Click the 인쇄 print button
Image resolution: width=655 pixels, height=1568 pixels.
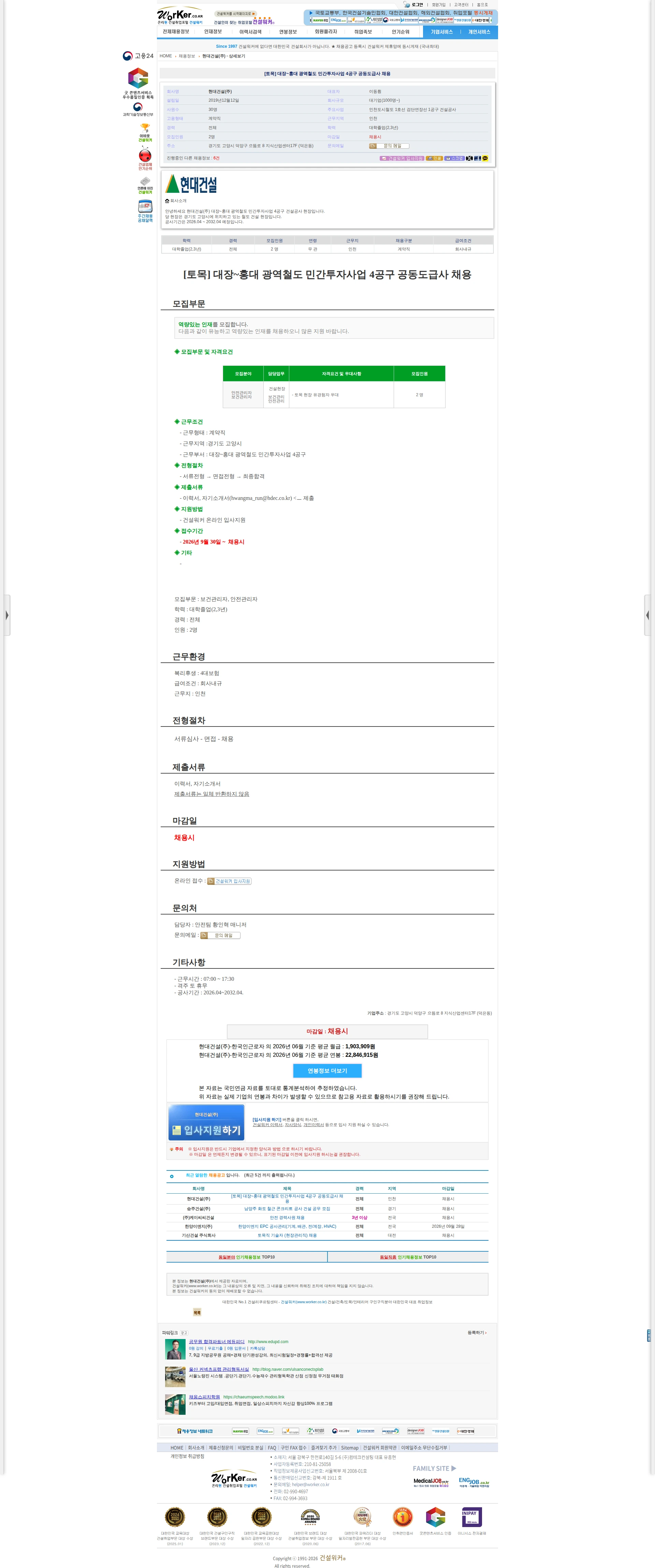(x=434, y=158)
